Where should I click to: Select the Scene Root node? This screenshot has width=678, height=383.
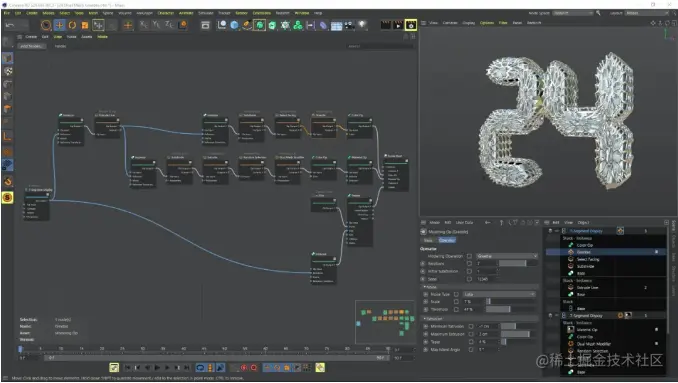(396, 172)
